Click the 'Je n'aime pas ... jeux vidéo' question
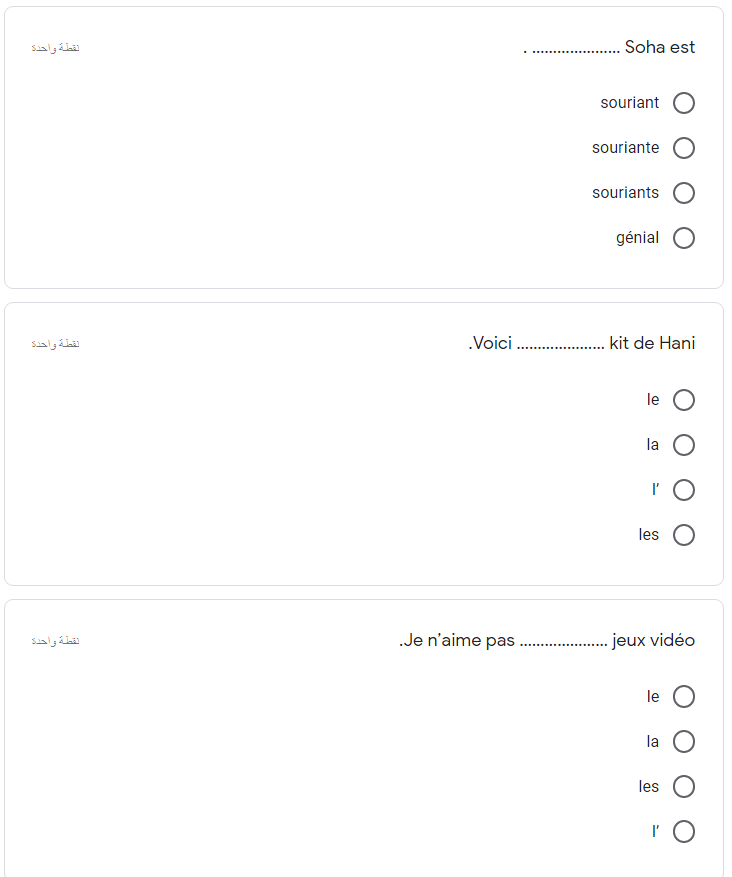Image resolution: width=732 pixels, height=877 pixels. click(547, 640)
